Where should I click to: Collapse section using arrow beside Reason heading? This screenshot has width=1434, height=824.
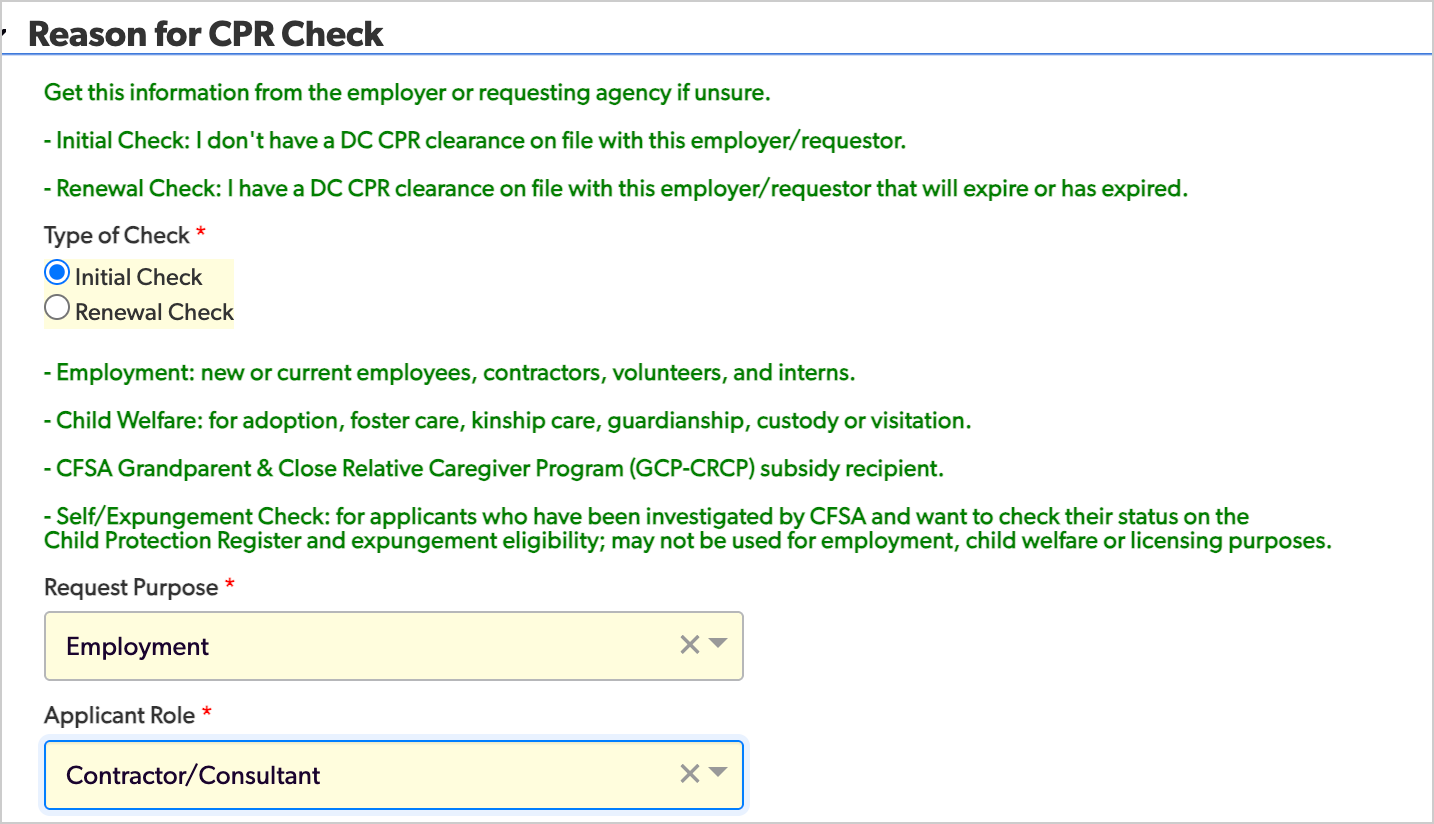click(3, 35)
